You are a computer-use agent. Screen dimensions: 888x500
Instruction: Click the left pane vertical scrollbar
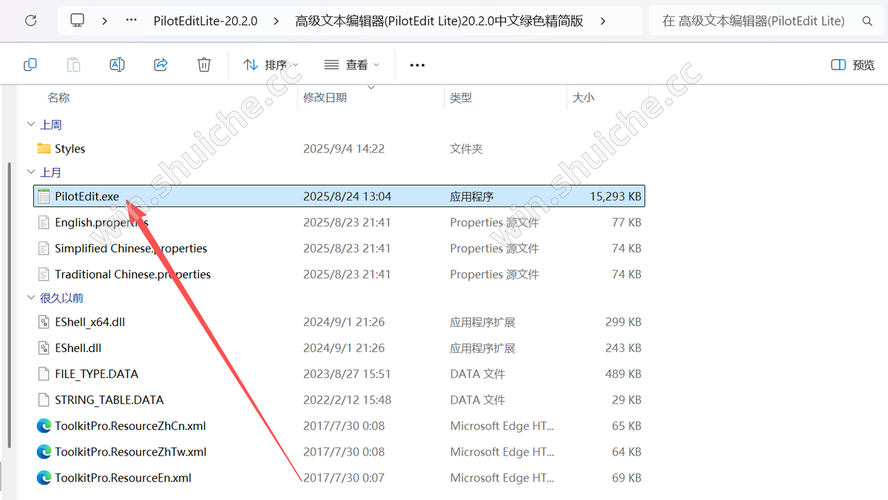click(9, 306)
